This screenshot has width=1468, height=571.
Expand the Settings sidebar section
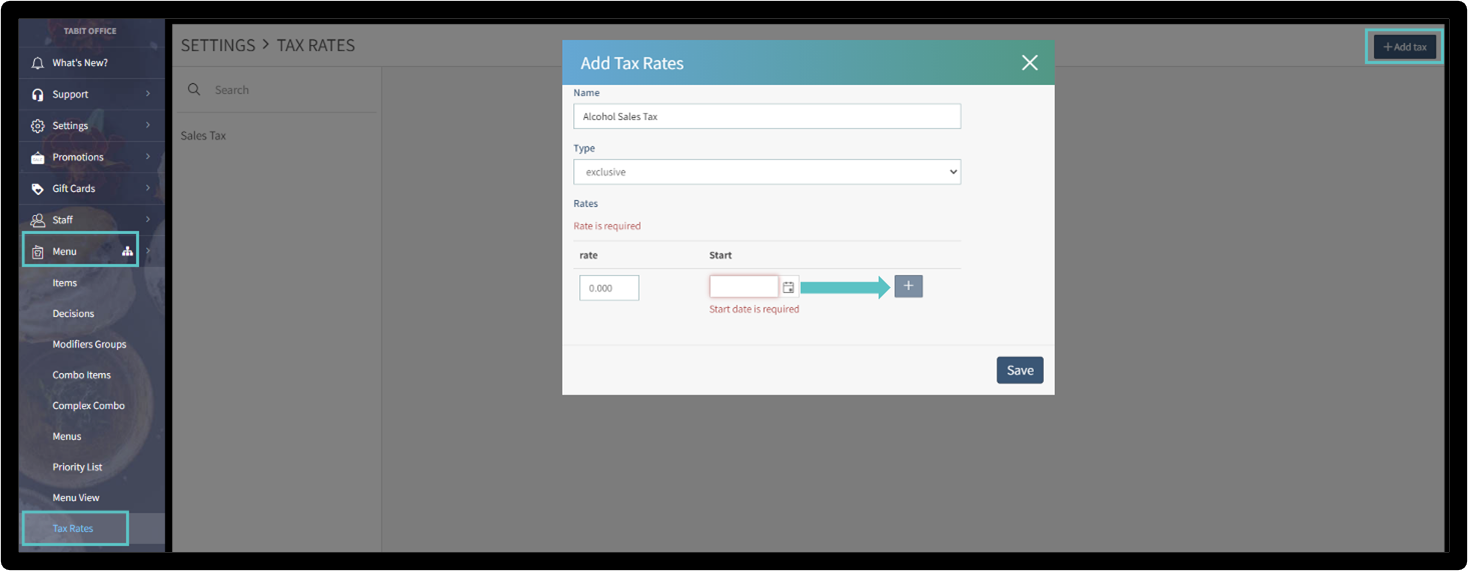[x=148, y=126]
